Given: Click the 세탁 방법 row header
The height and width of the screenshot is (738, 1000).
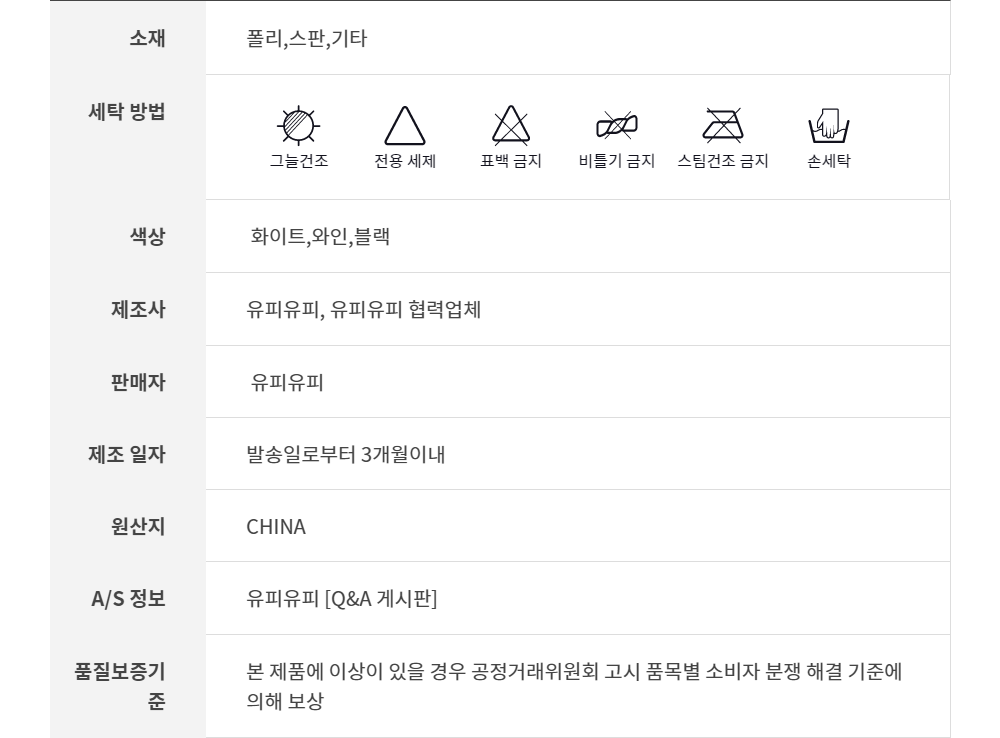Looking at the screenshot, I should point(127,111).
